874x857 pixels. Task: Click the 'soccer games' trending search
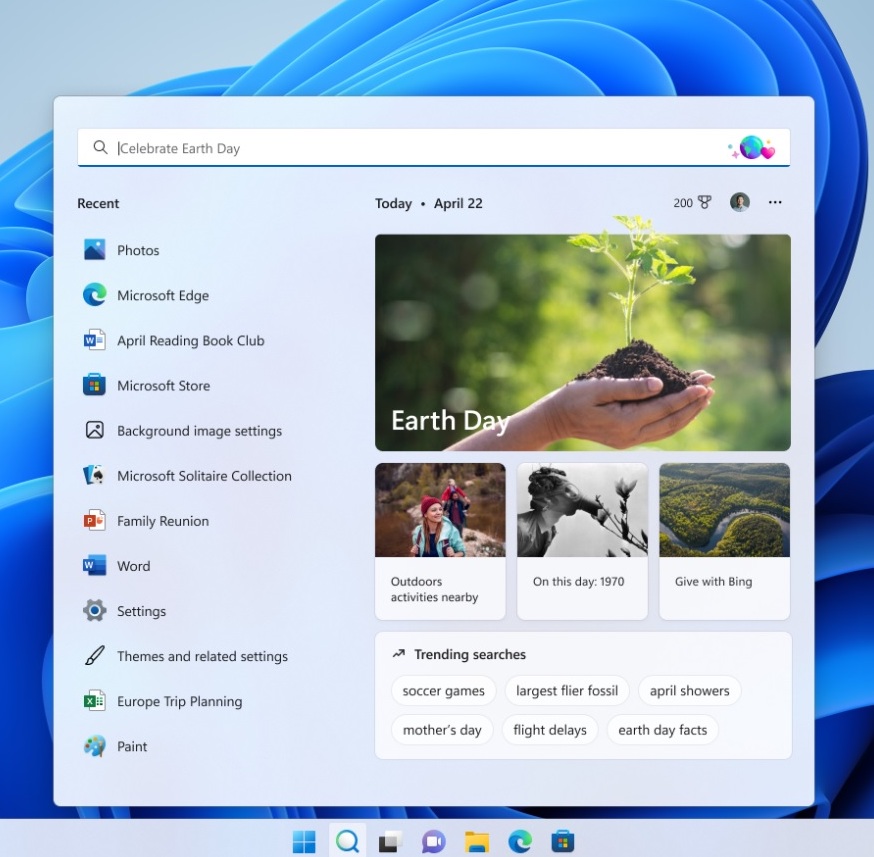point(443,690)
